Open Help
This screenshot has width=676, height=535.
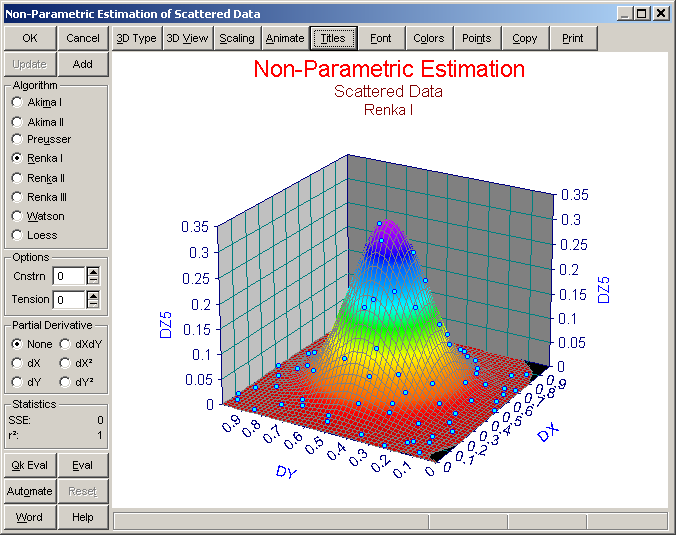point(83,517)
